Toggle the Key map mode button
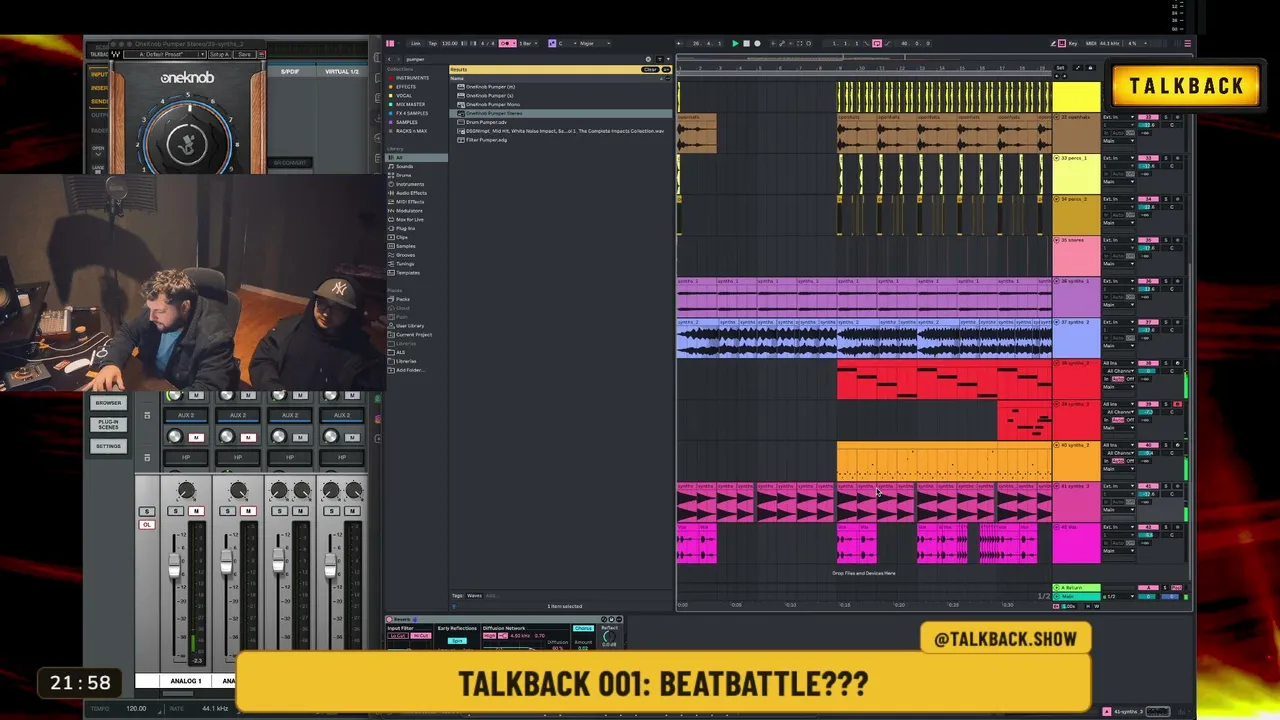 (x=1071, y=44)
